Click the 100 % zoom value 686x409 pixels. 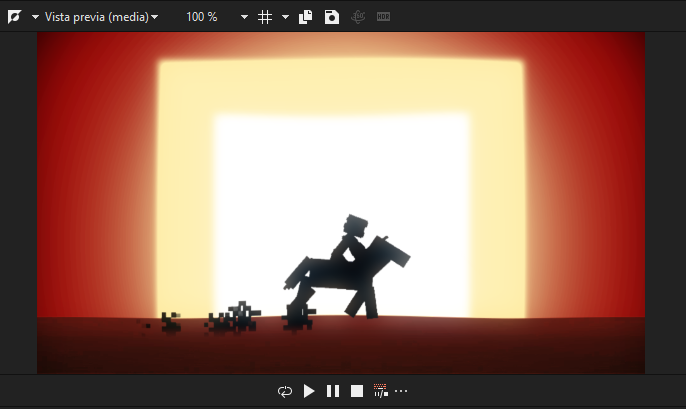[x=202, y=17]
